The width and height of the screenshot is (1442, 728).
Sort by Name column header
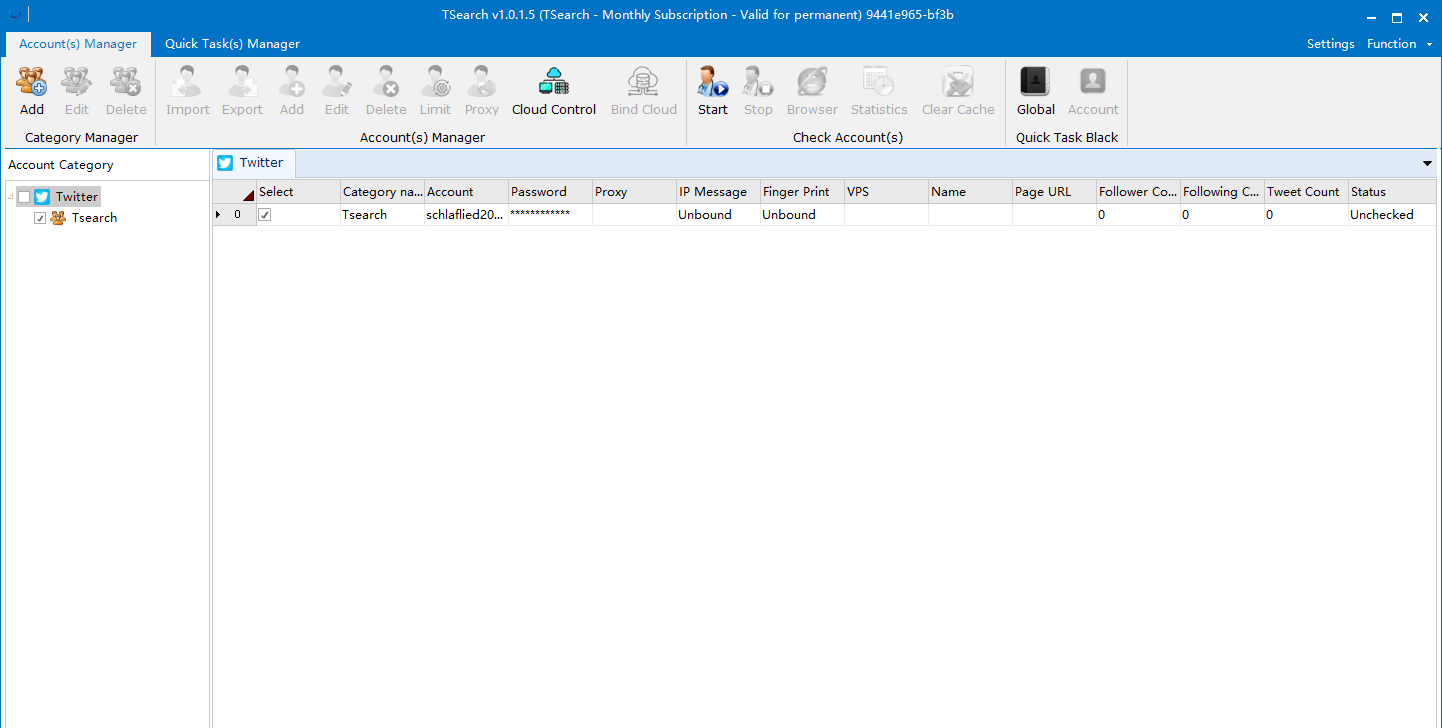click(x=970, y=192)
